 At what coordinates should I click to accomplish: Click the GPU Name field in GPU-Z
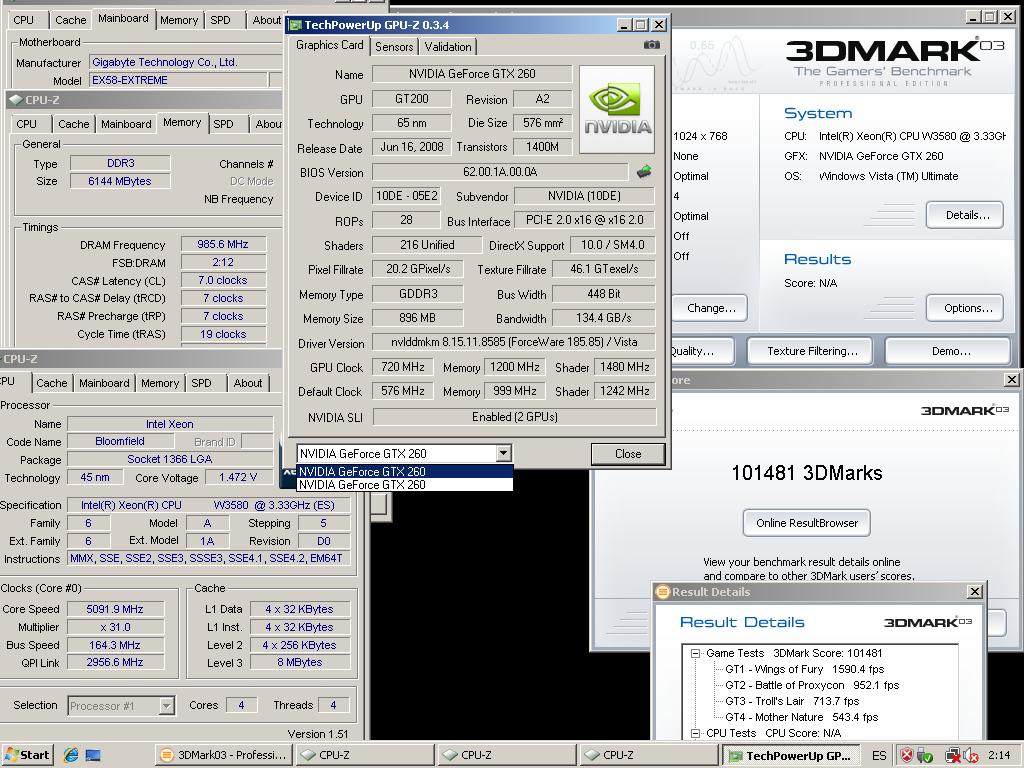[x=472, y=74]
